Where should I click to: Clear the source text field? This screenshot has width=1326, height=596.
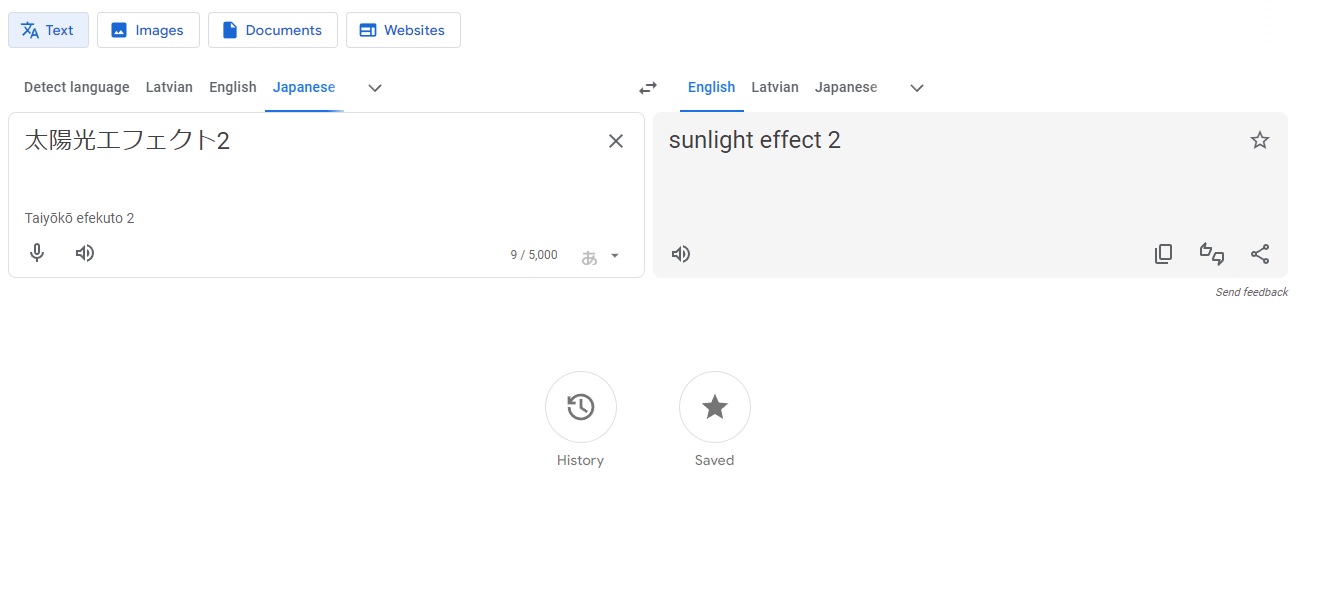pos(616,141)
